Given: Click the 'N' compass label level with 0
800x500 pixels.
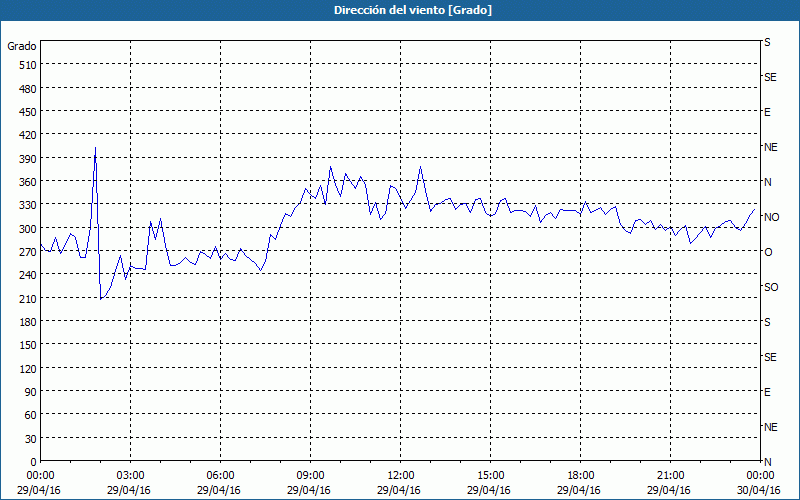Looking at the screenshot, I should 767,462.
